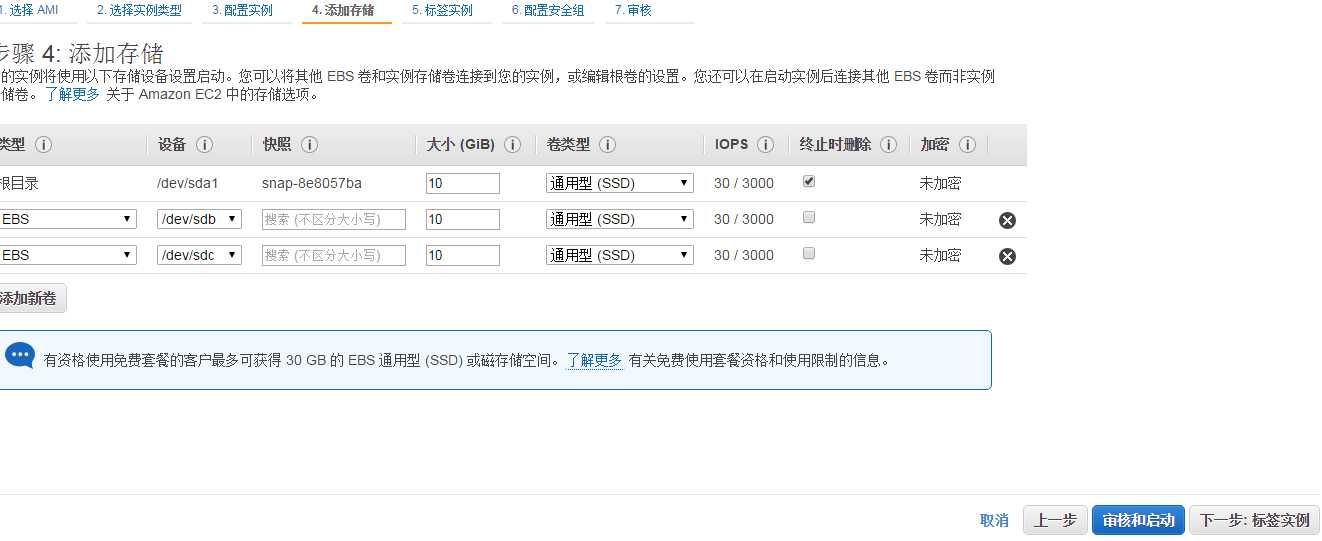The image size is (1322, 541).
Task: Click info icon next to 加密 header
Action: pyautogui.click(x=966, y=145)
